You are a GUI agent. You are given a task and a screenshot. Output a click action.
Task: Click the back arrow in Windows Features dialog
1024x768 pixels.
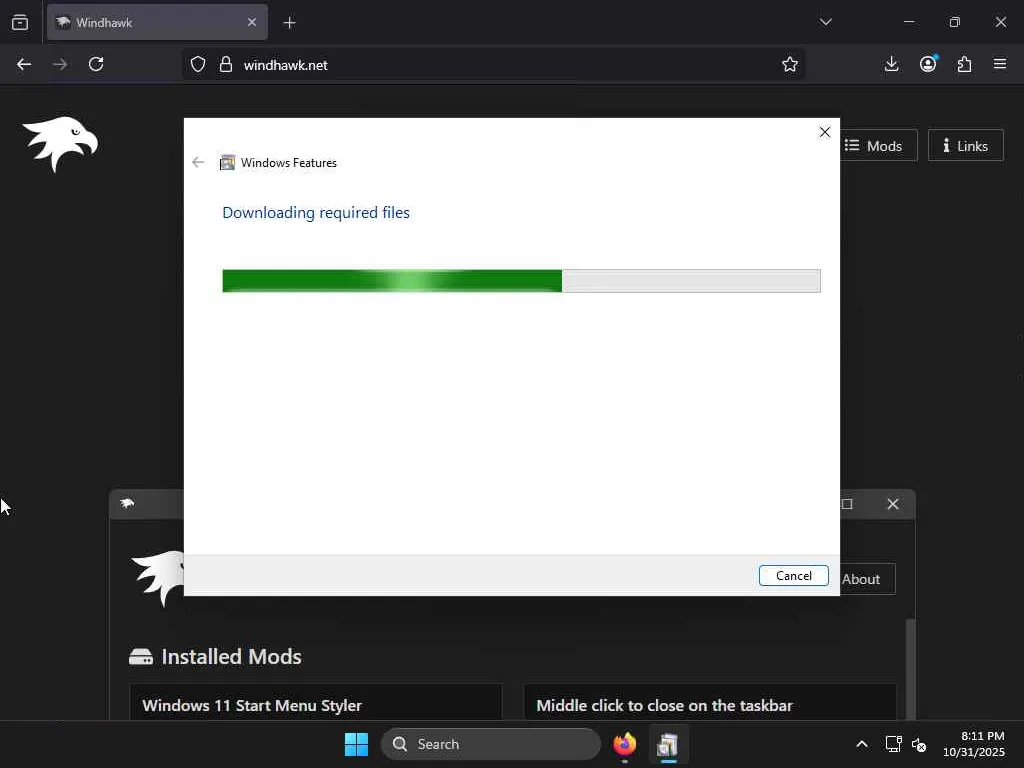click(198, 163)
